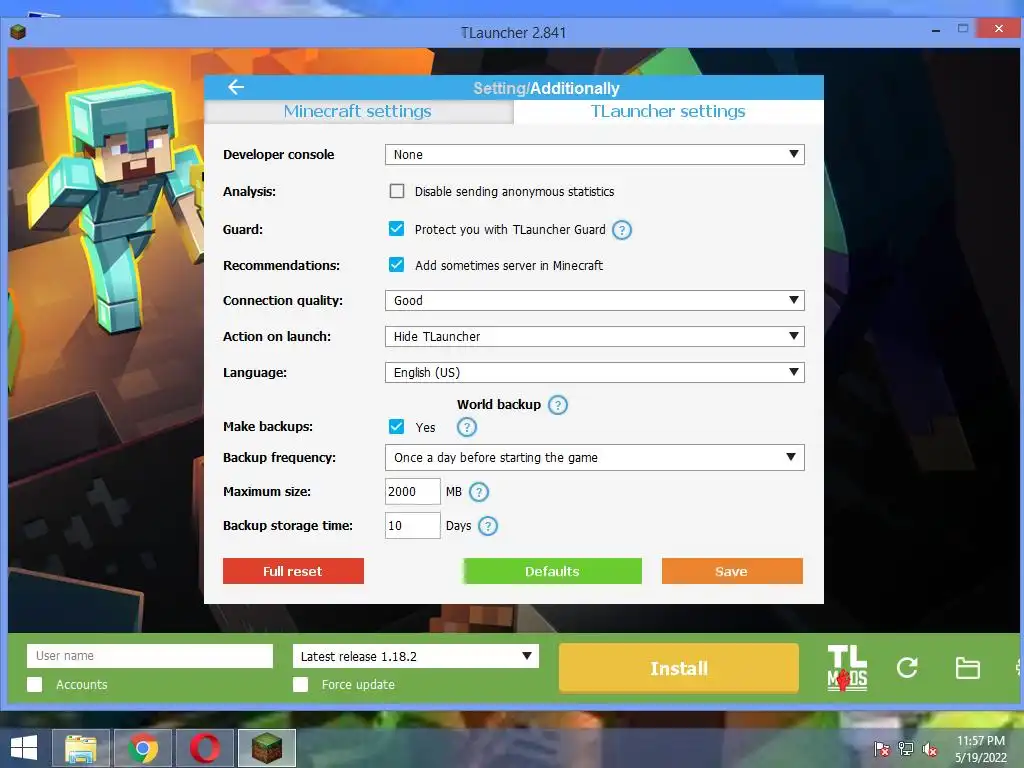This screenshot has height=768, width=1024.
Task: Toggle Disable sending anonymous statistics checkbox
Action: pos(397,191)
